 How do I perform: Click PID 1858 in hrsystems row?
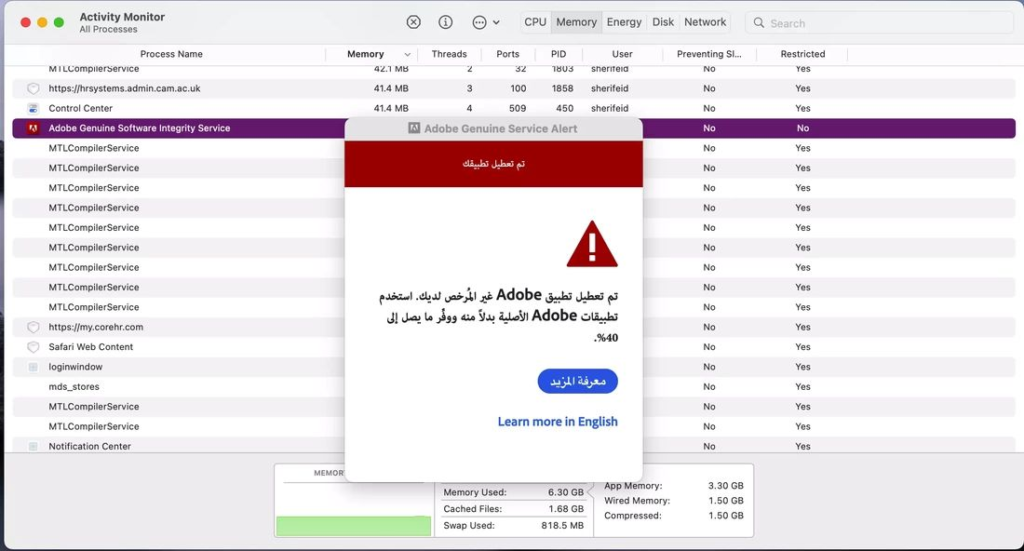562,88
